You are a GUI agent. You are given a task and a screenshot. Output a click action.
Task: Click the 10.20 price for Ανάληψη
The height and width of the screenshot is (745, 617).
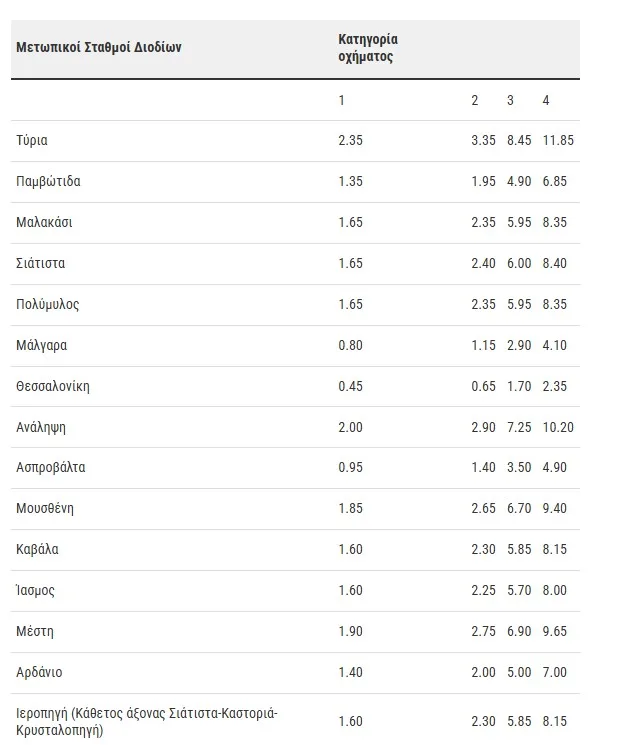tap(558, 427)
